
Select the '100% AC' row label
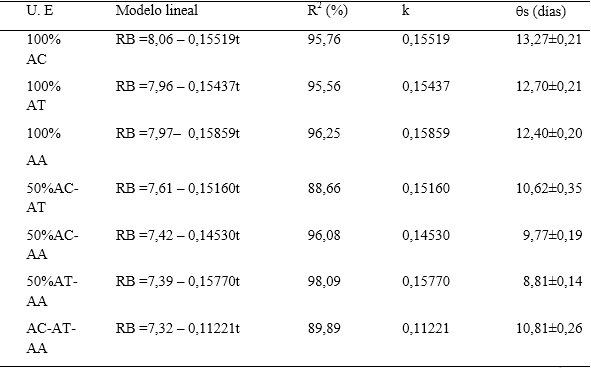point(43,49)
